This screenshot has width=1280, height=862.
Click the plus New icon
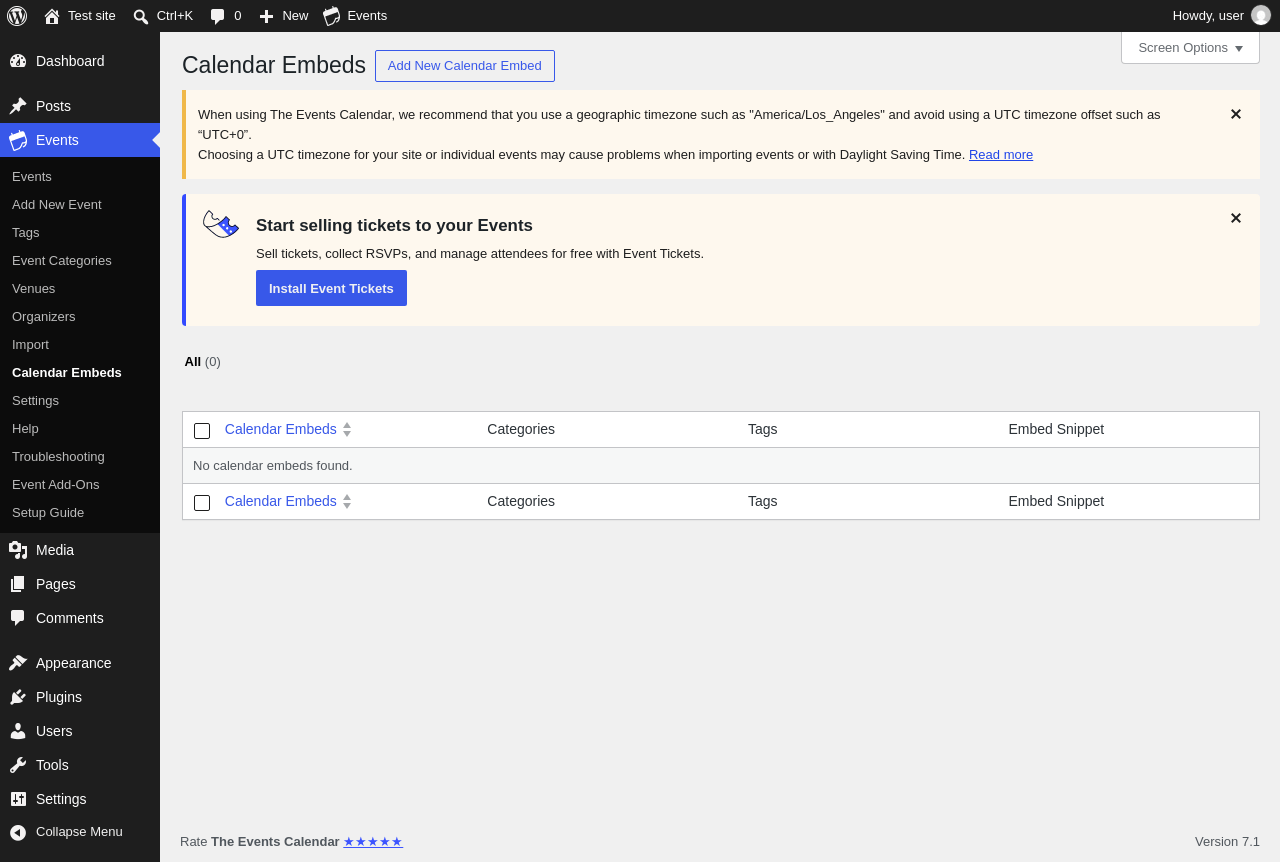266,16
